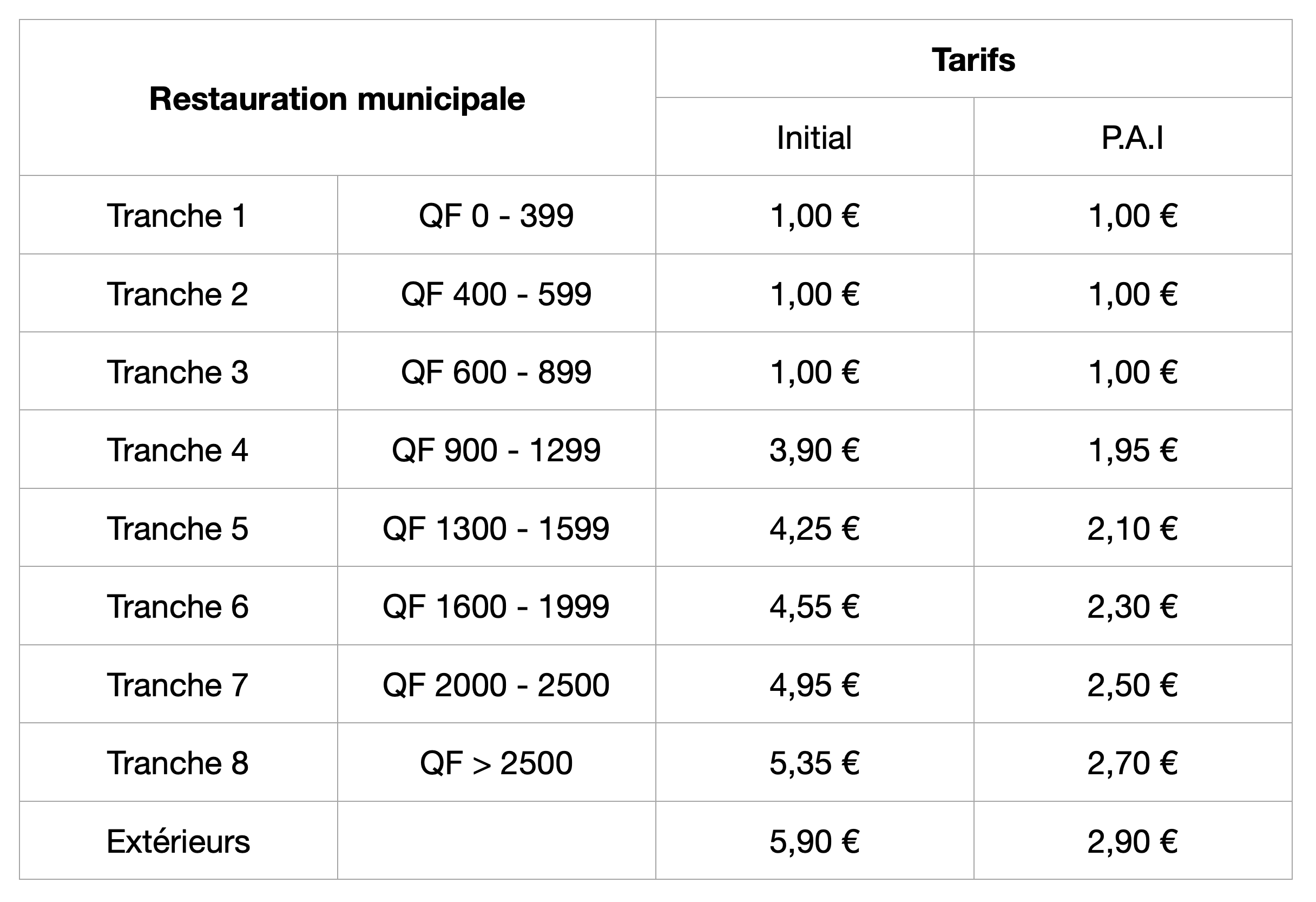Viewport: 1316px width, 902px height.
Task: Click the "Initial" column header
Action: 814,138
